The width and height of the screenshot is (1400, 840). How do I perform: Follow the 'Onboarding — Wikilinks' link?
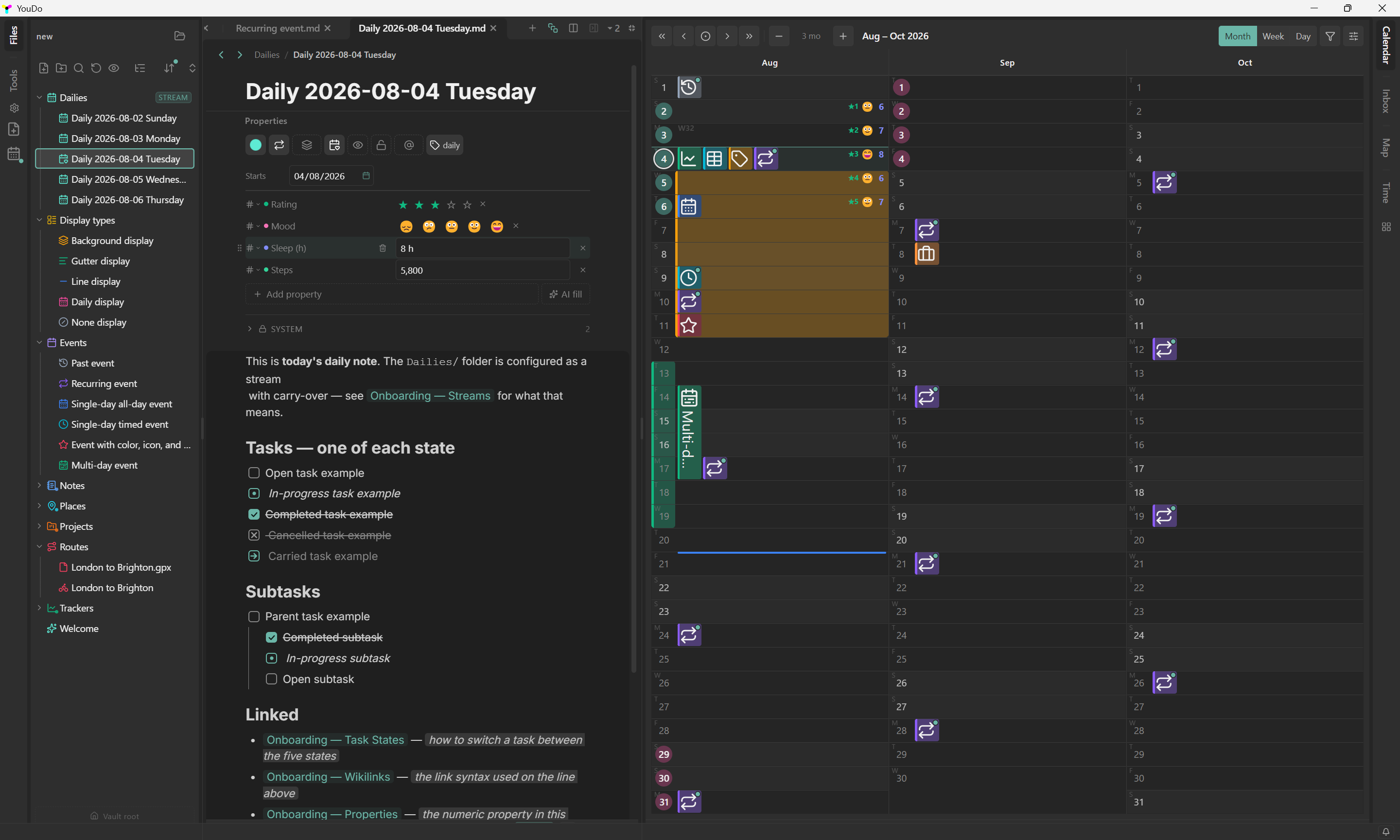328,777
